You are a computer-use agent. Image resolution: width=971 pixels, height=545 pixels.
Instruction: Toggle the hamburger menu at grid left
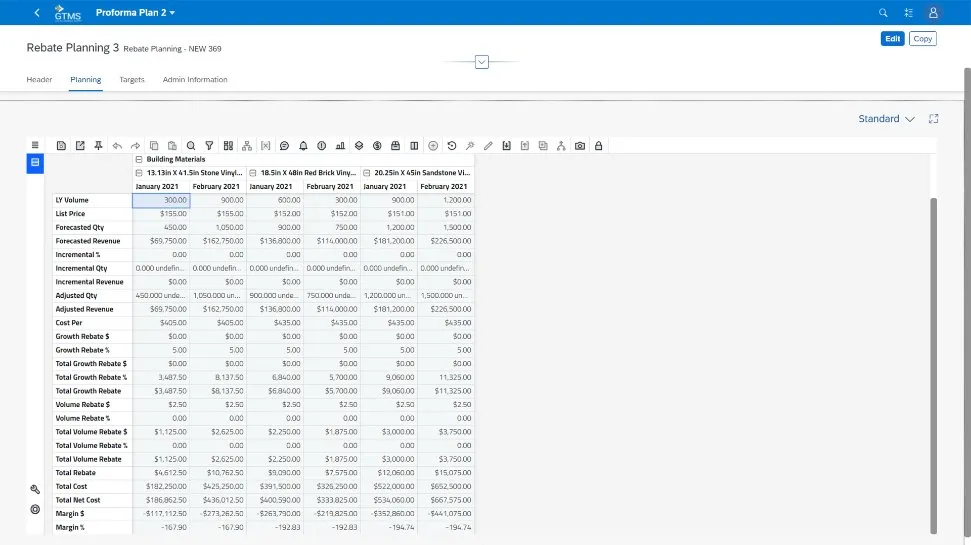point(35,146)
